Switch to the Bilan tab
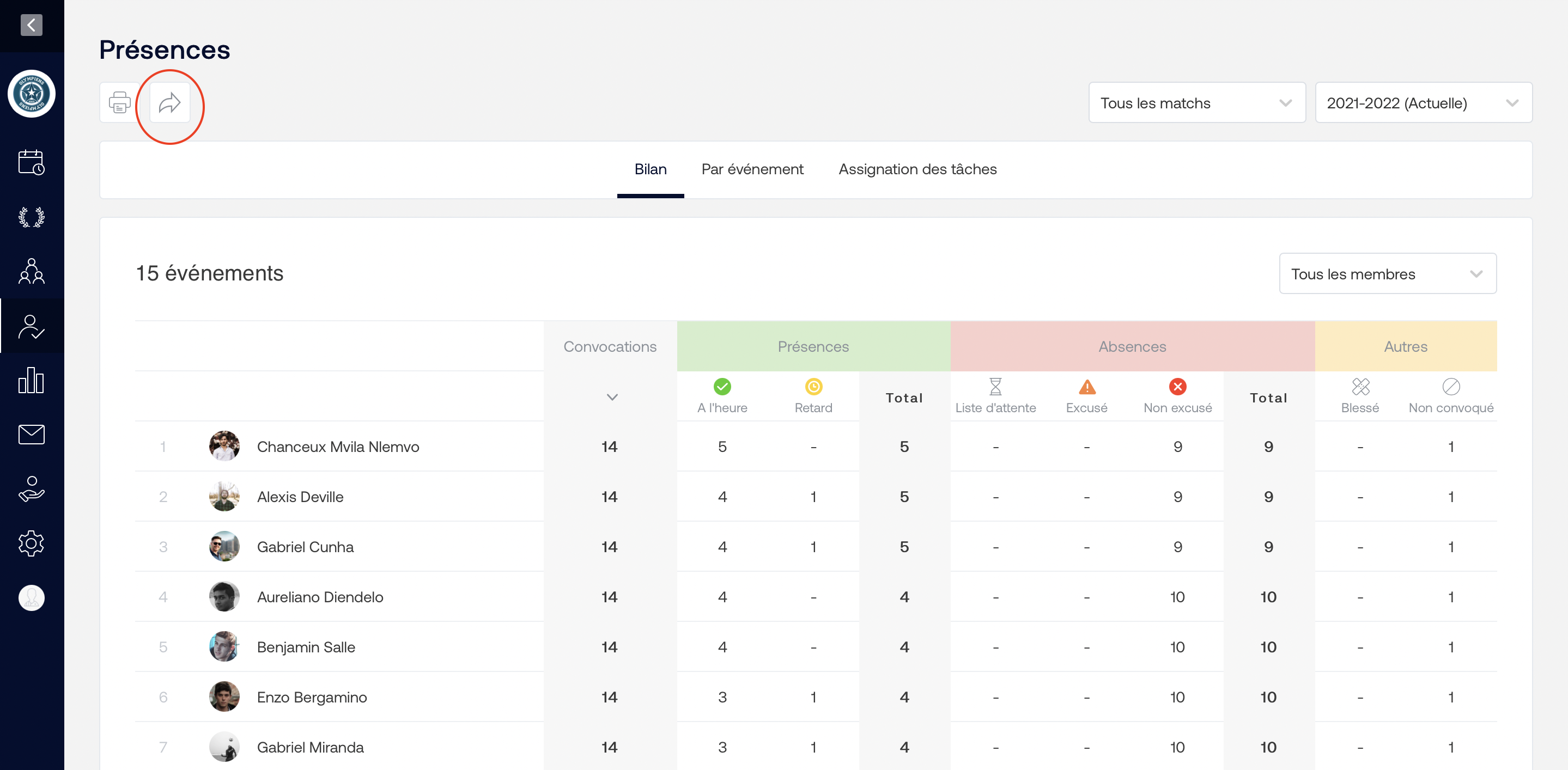This screenshot has width=1568, height=770. (x=650, y=169)
